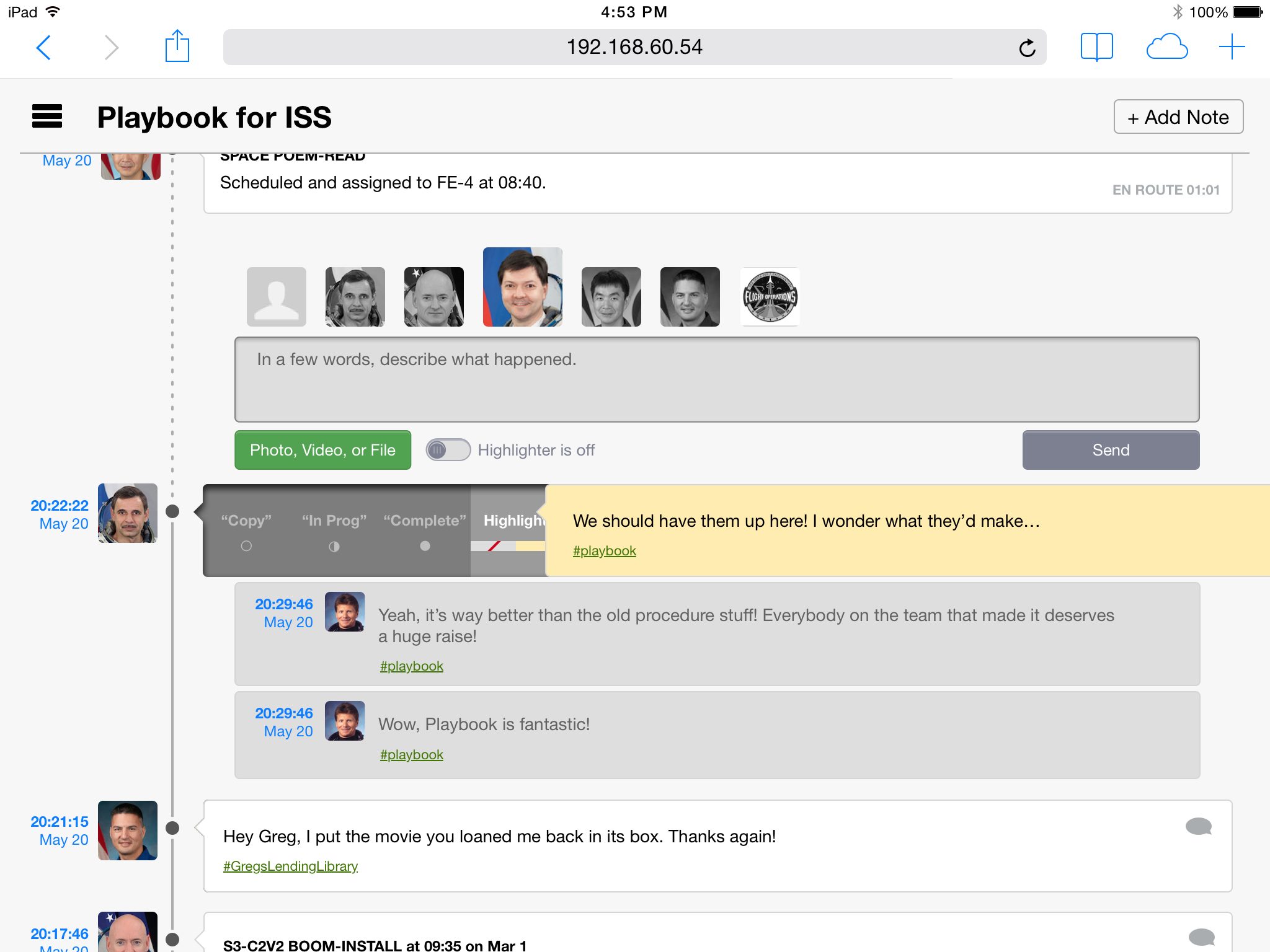Click the #GregsLendingLibrary hashtag
Viewport: 1270px width, 952px height.
coord(290,866)
